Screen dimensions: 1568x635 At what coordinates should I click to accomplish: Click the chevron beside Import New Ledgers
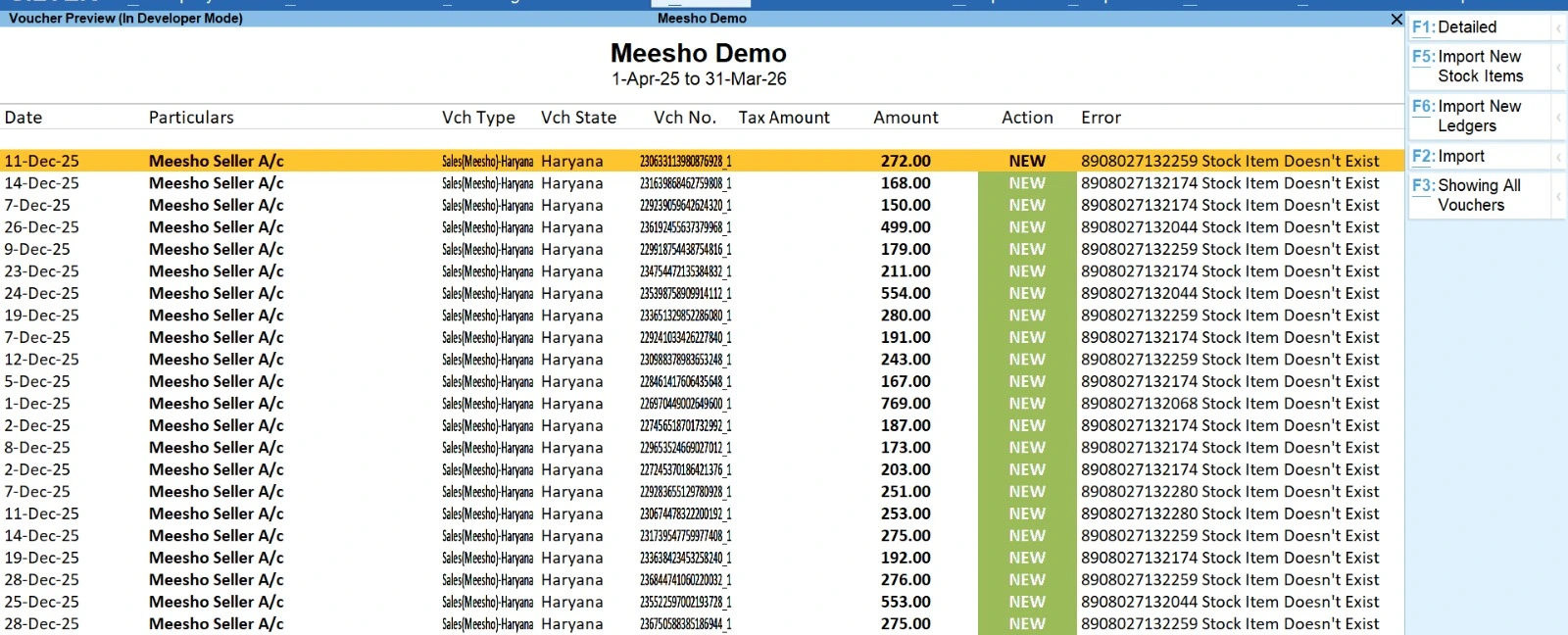(1558, 116)
